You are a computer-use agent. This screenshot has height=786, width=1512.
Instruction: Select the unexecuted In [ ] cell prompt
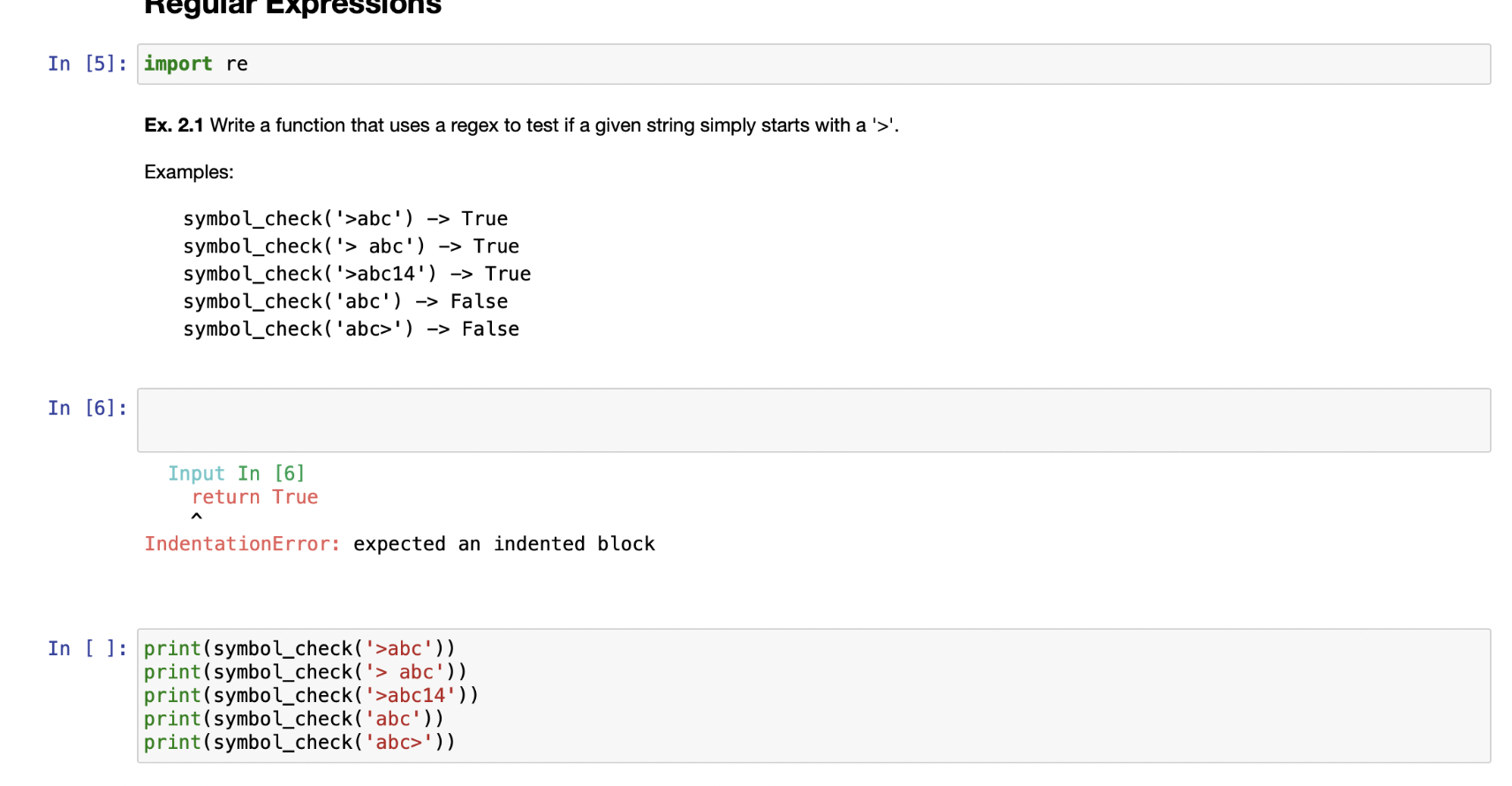tap(87, 648)
